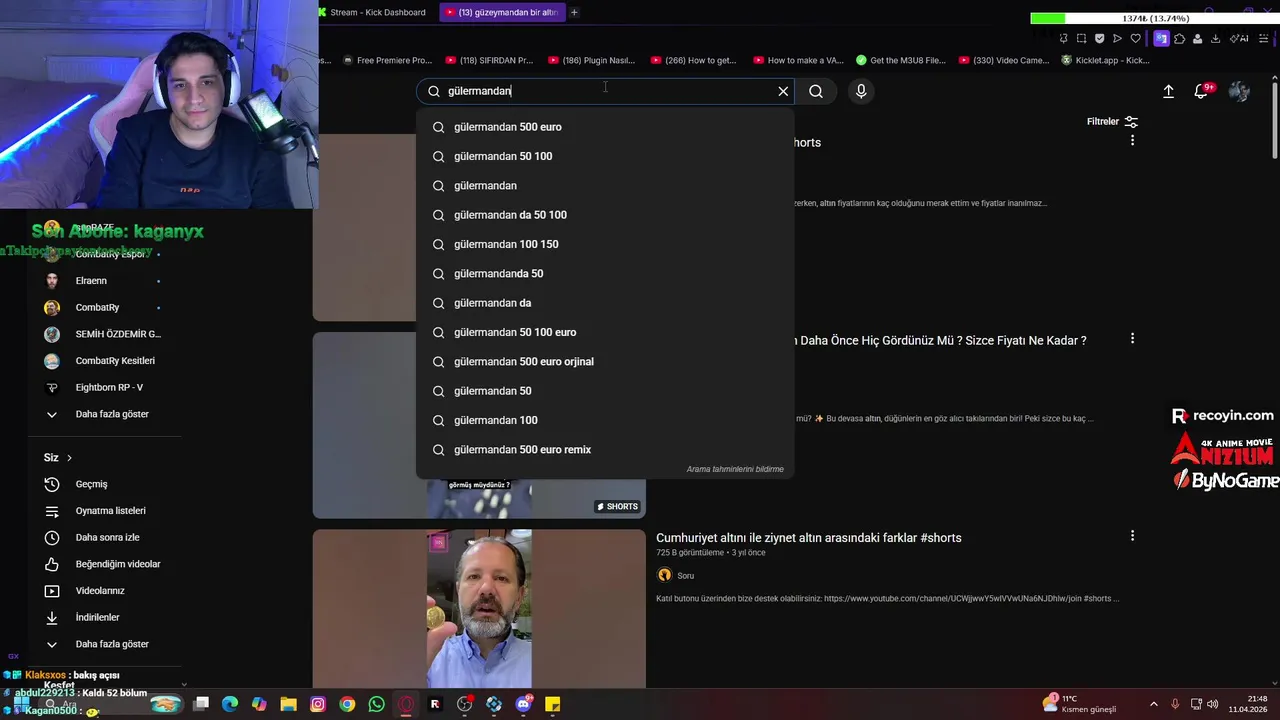Open a new browser tab with plus
The width and height of the screenshot is (1280, 720).
tap(574, 12)
